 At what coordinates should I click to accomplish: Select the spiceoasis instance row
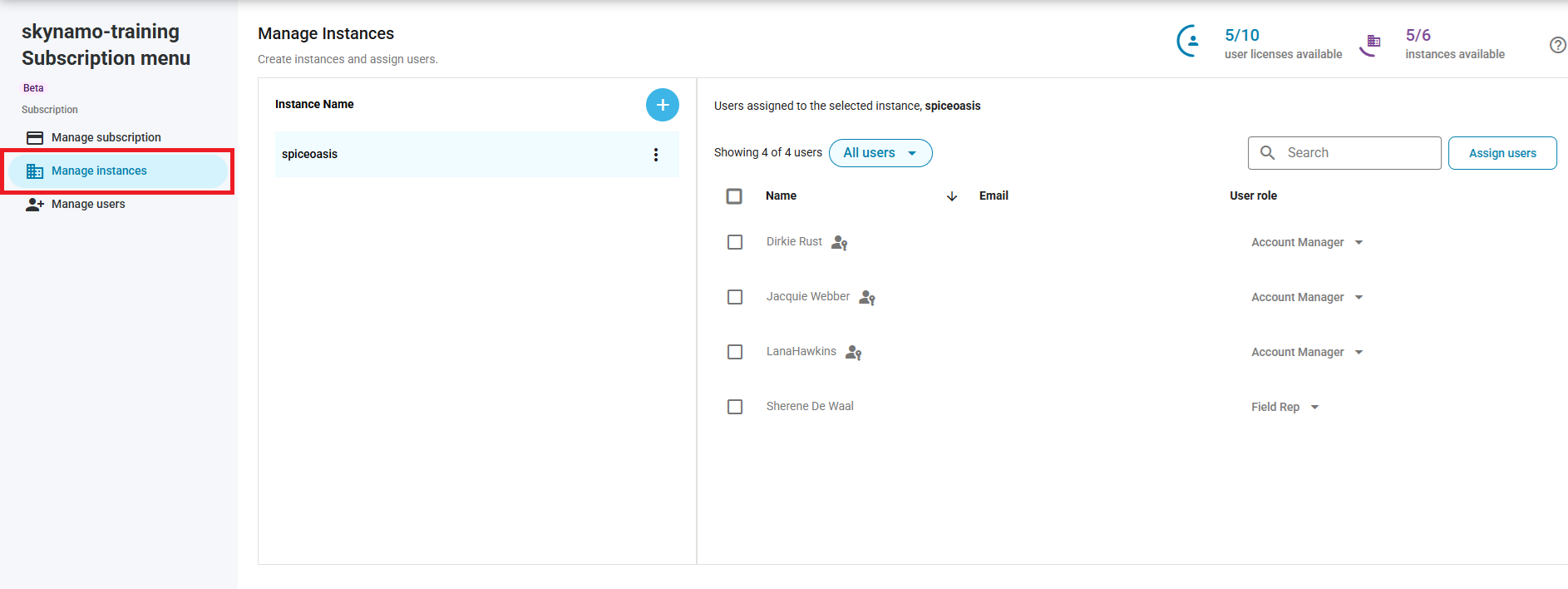click(x=457, y=155)
